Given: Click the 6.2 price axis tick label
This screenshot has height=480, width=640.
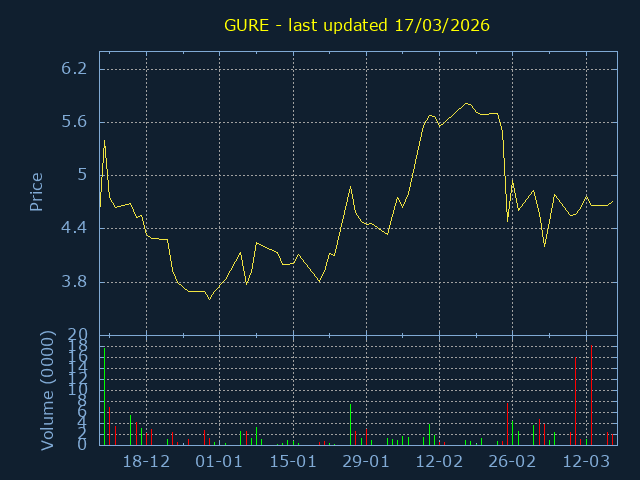Looking at the screenshot, I should (74, 69).
